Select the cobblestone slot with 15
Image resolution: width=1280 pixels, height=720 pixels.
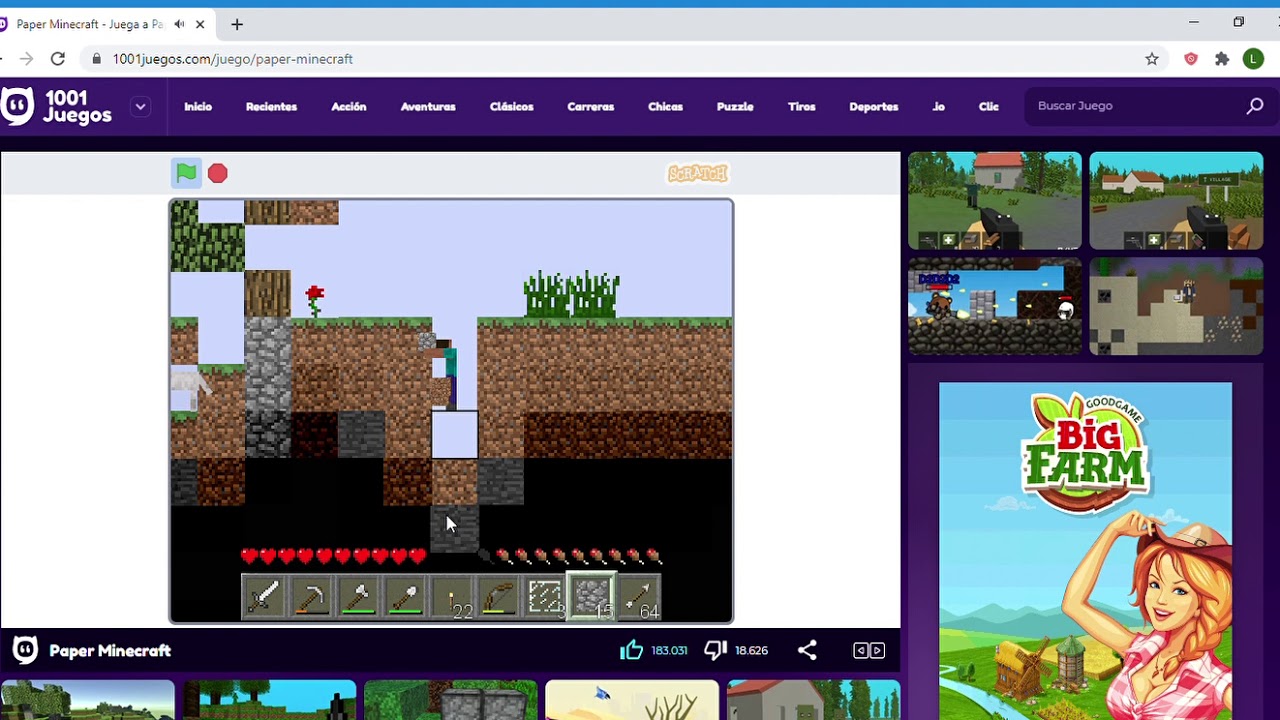click(x=592, y=597)
